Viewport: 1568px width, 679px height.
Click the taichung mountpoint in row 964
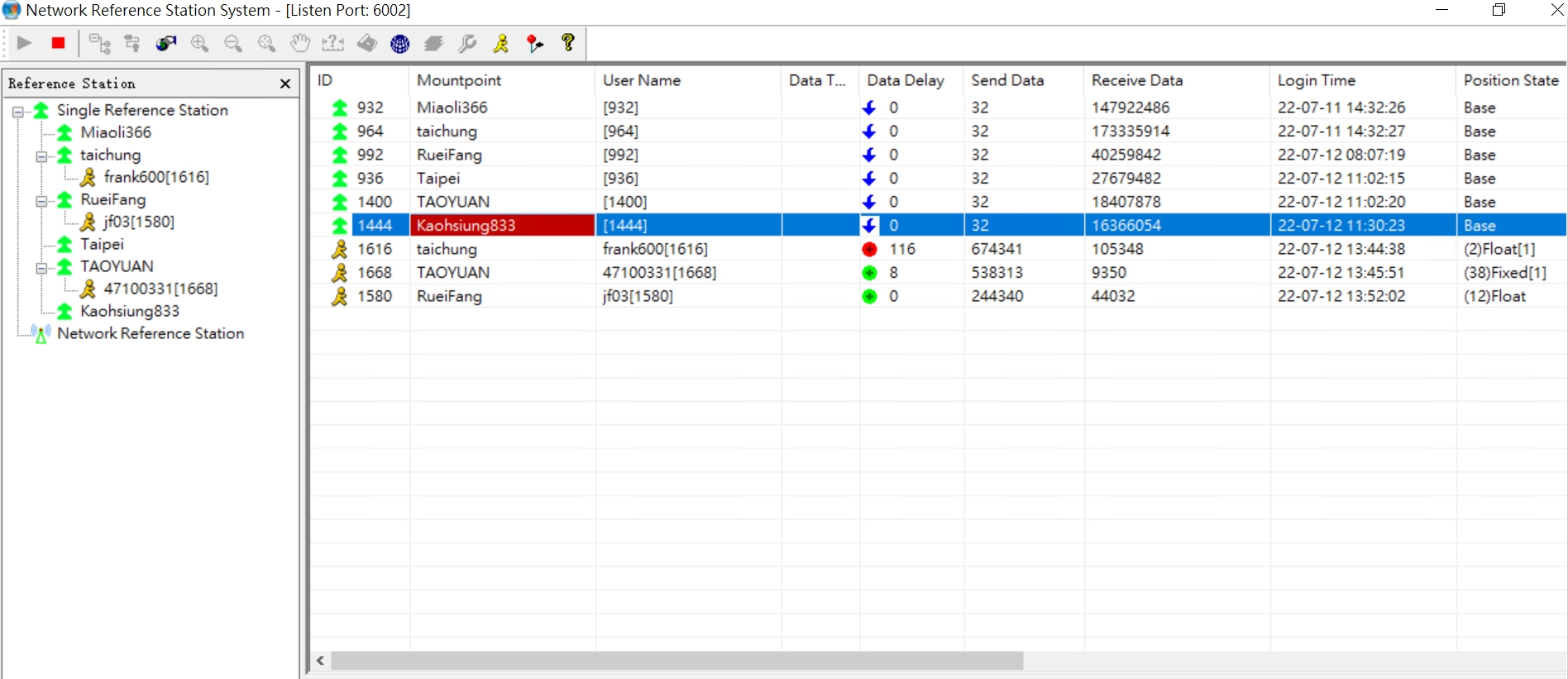pyautogui.click(x=447, y=131)
